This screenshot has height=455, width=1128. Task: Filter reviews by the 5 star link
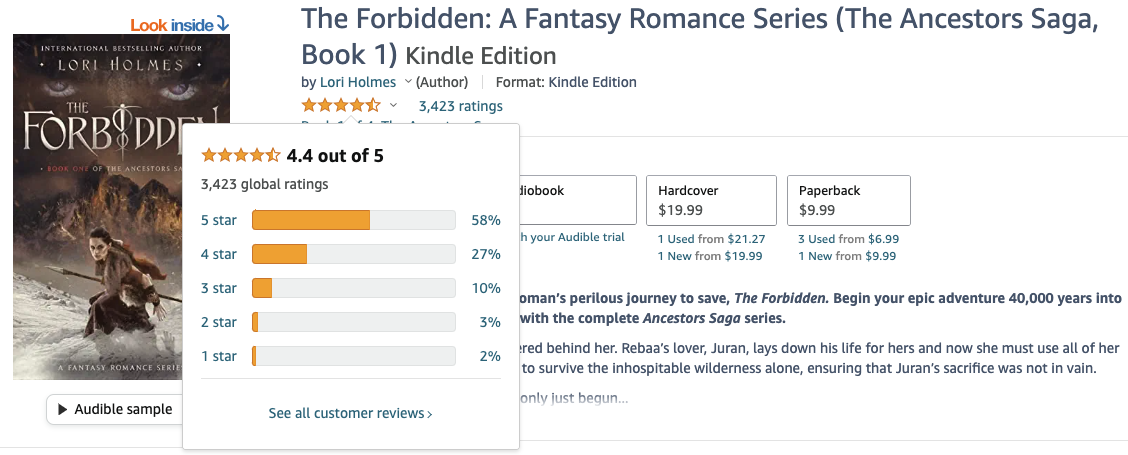(218, 220)
